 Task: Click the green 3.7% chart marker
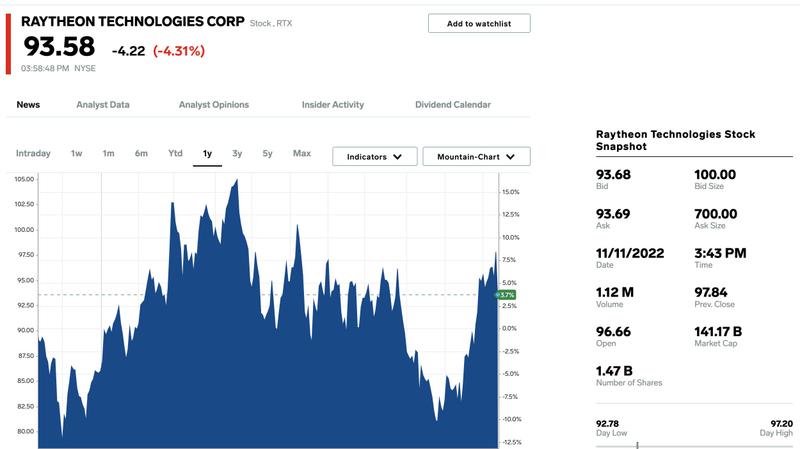tap(505, 295)
